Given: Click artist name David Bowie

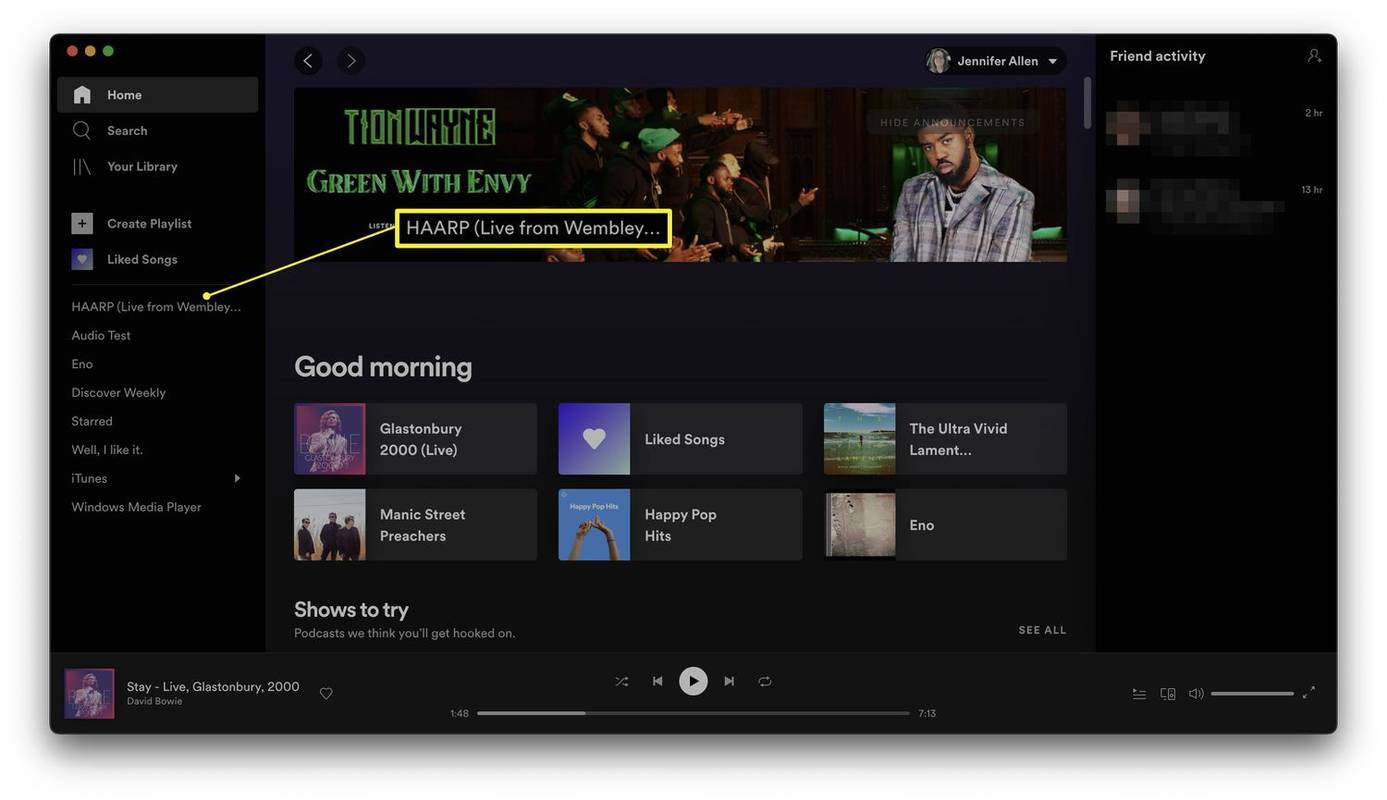Looking at the screenshot, I should click(x=154, y=702).
